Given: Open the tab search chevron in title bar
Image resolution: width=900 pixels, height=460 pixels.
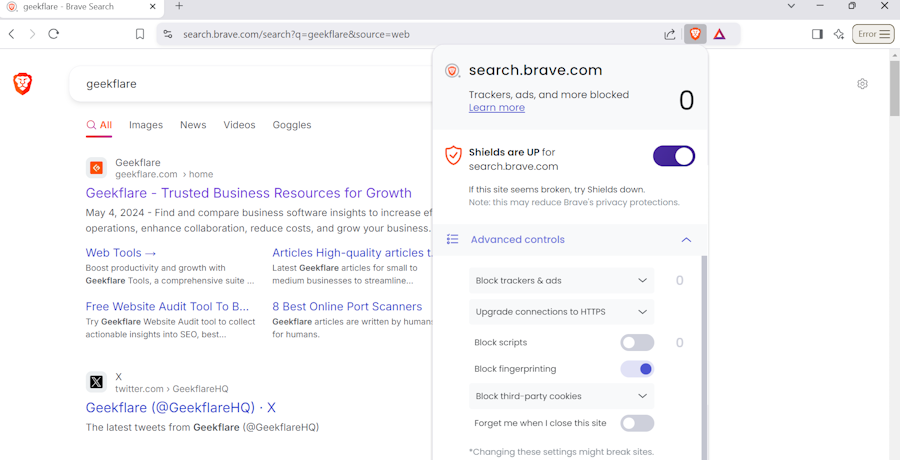Looking at the screenshot, I should 791,6.
